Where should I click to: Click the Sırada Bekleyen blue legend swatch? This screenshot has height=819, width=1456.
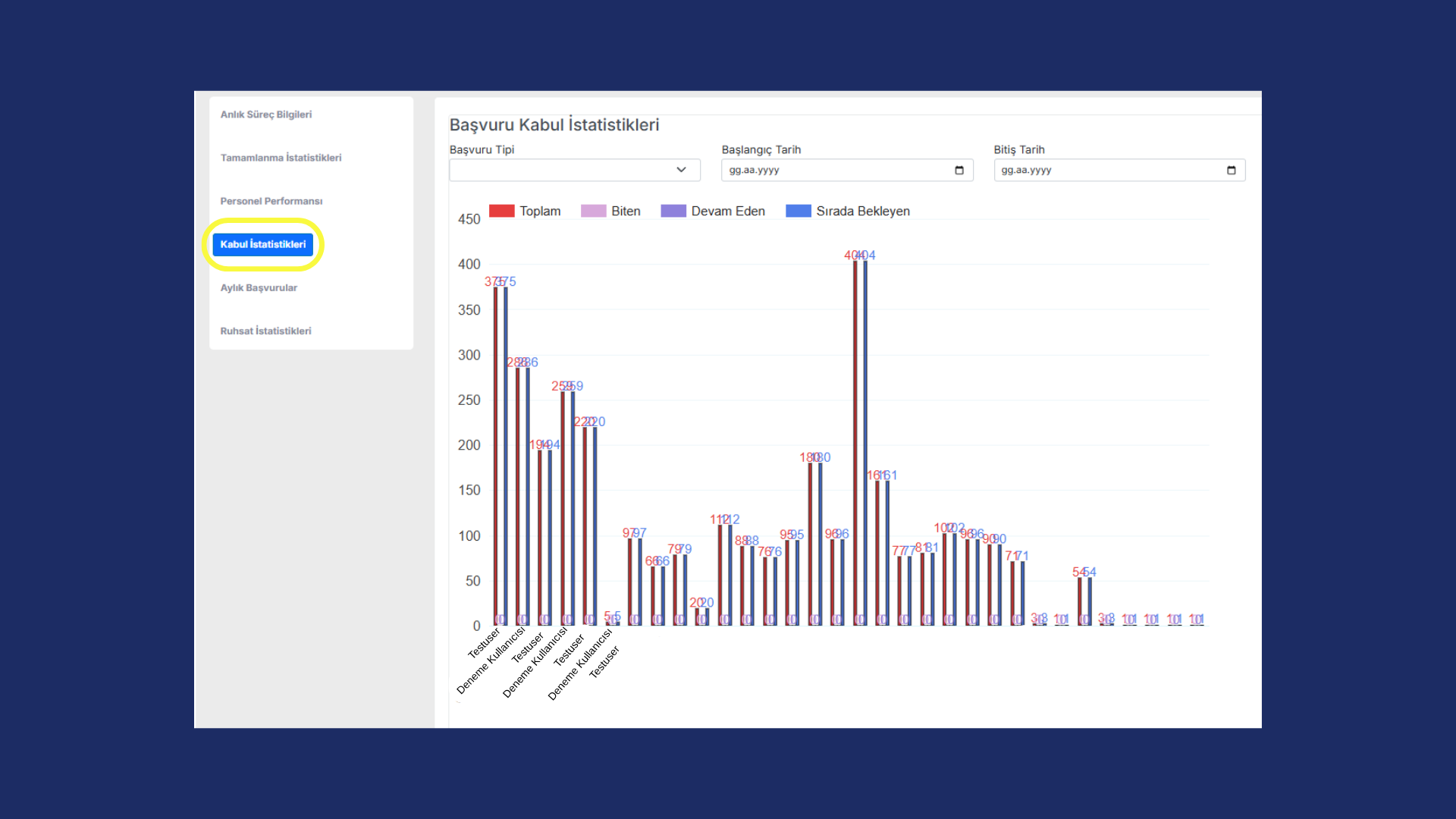pyautogui.click(x=799, y=211)
